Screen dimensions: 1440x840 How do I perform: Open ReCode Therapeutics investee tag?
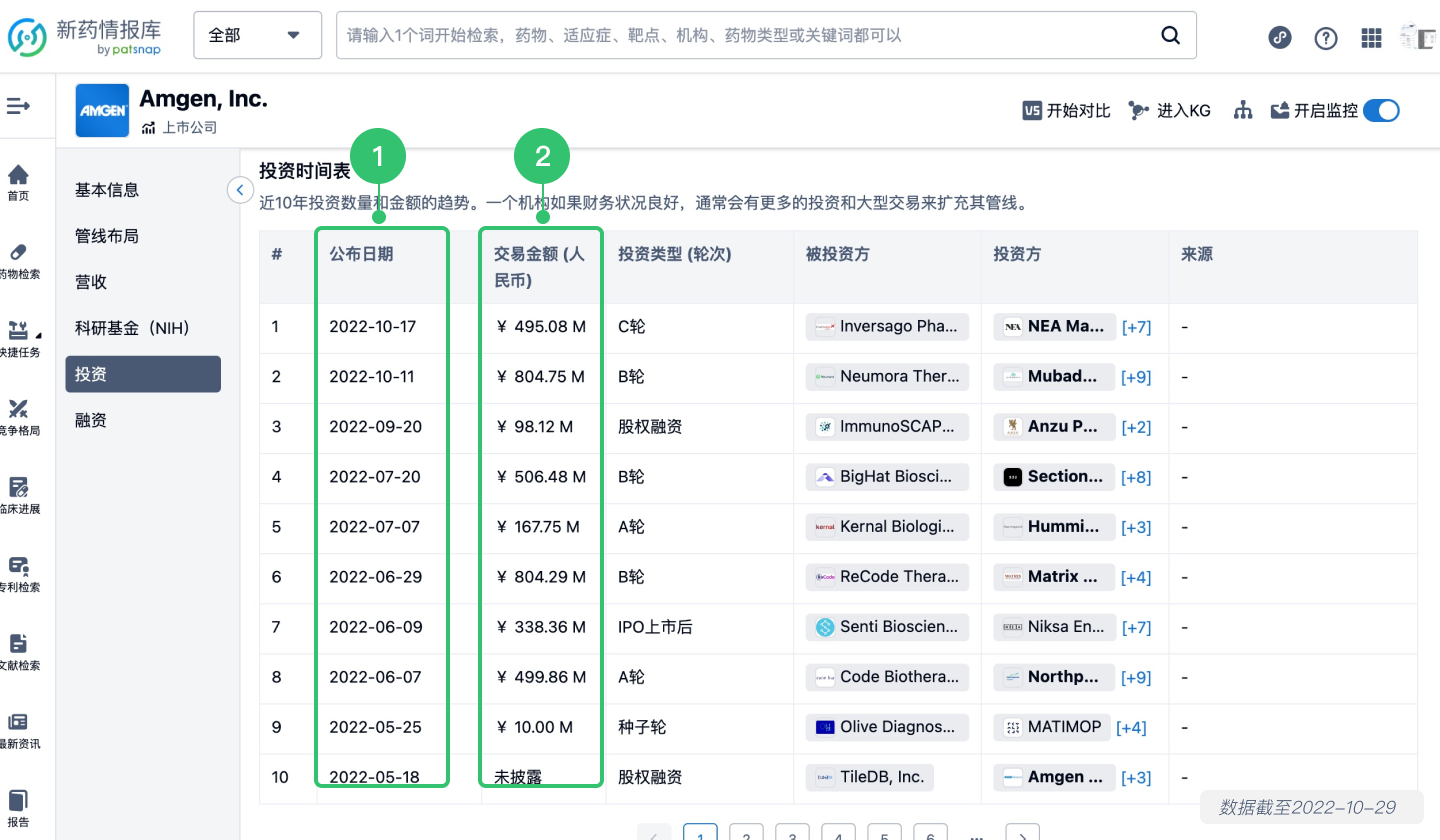point(888,577)
